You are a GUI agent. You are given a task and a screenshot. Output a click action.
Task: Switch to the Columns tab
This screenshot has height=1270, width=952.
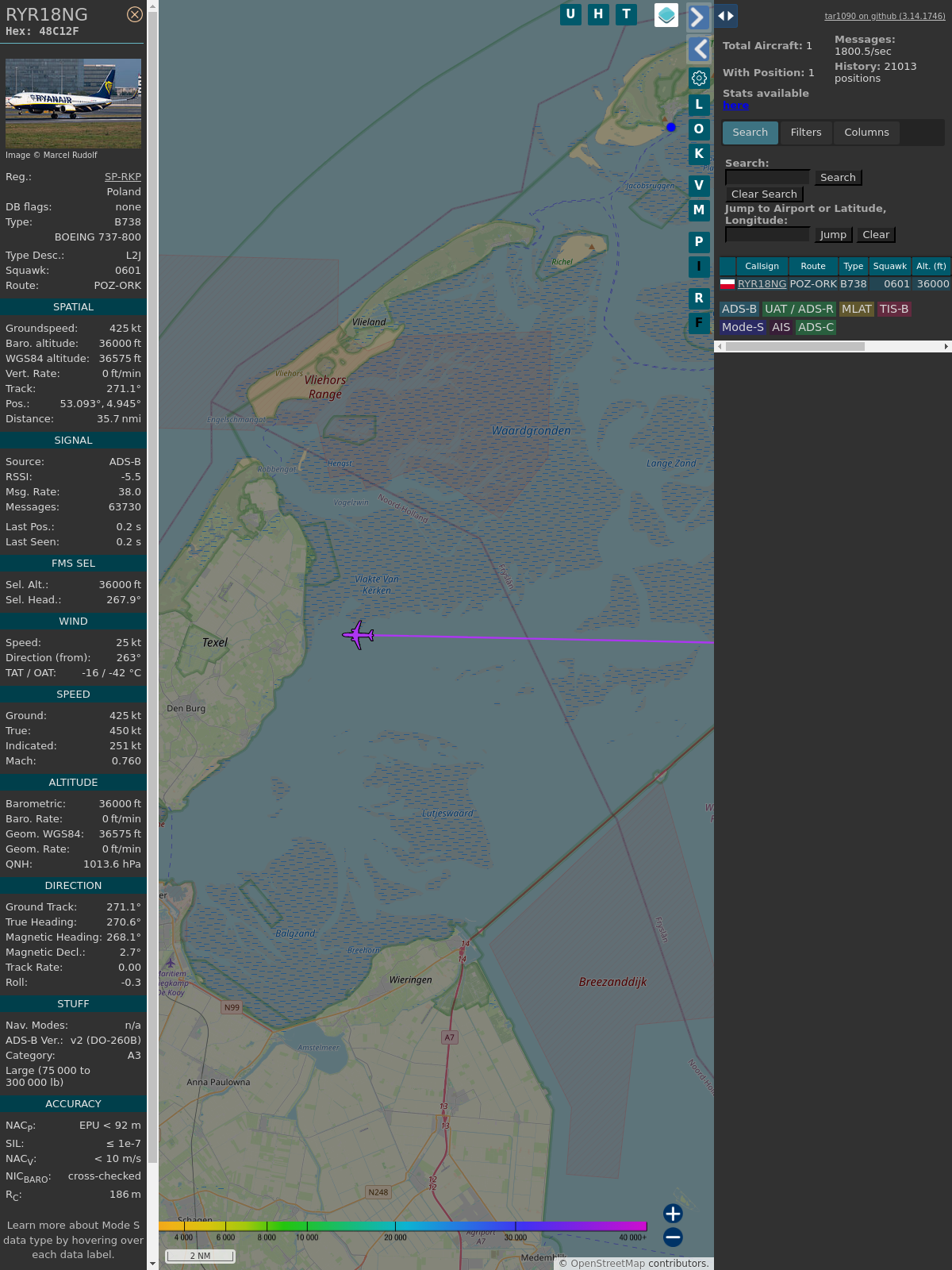(866, 133)
